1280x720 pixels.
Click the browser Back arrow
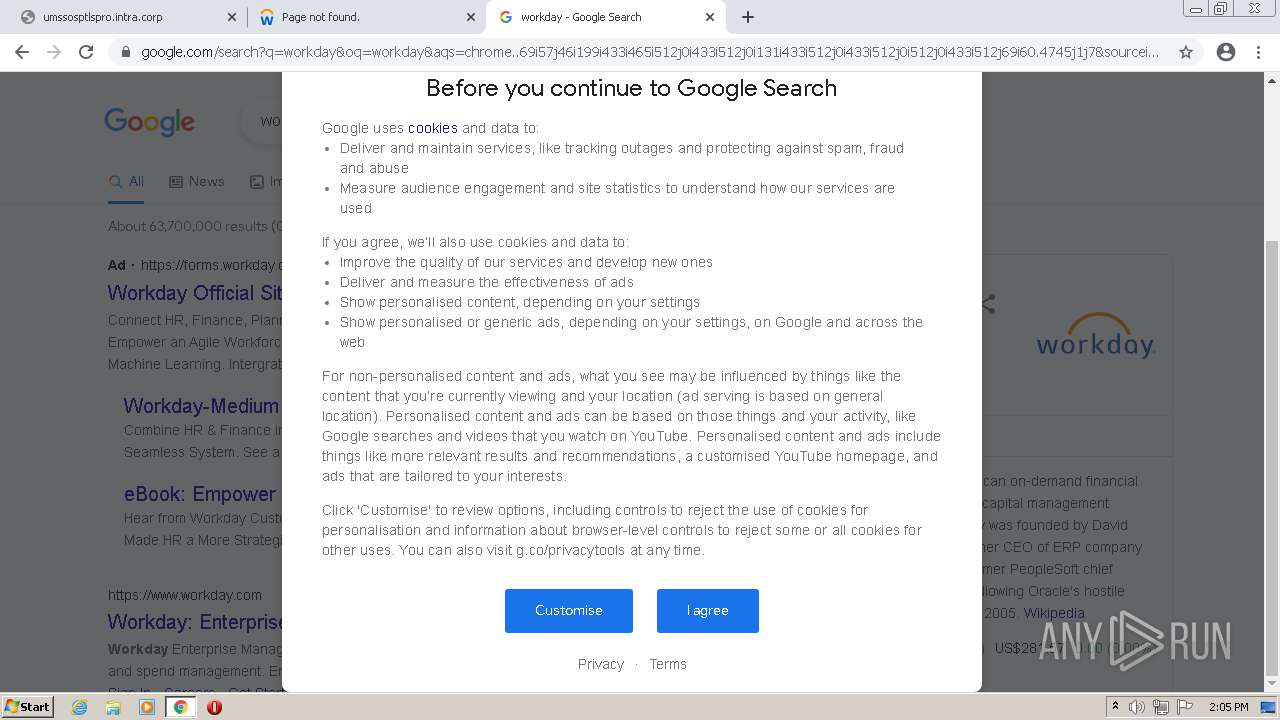coord(22,52)
